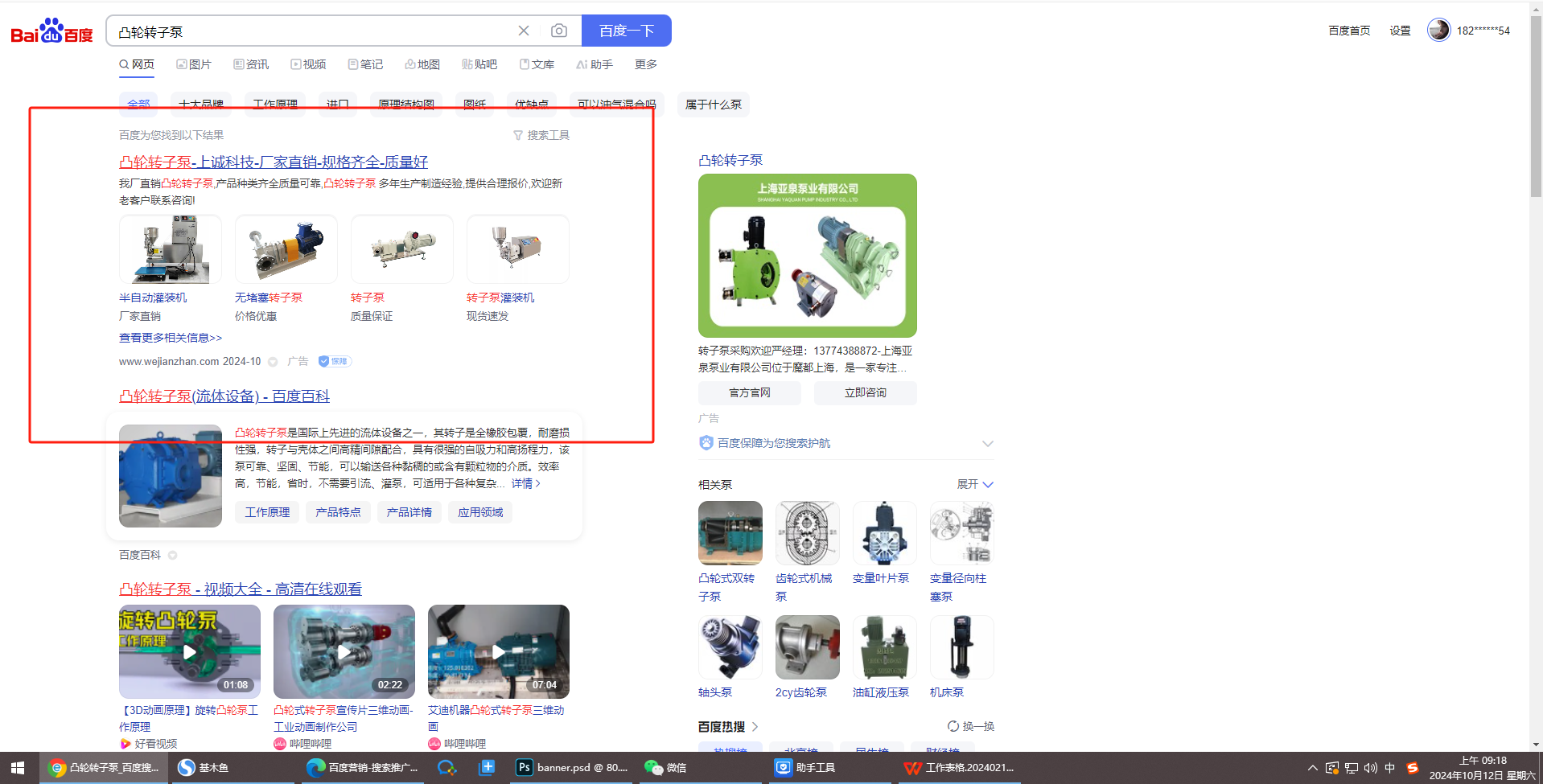Open the 凸轮转子泵(流体设备) - 百度百科 result
Image resolution: width=1543 pixels, height=784 pixels.
pyautogui.click(x=224, y=396)
